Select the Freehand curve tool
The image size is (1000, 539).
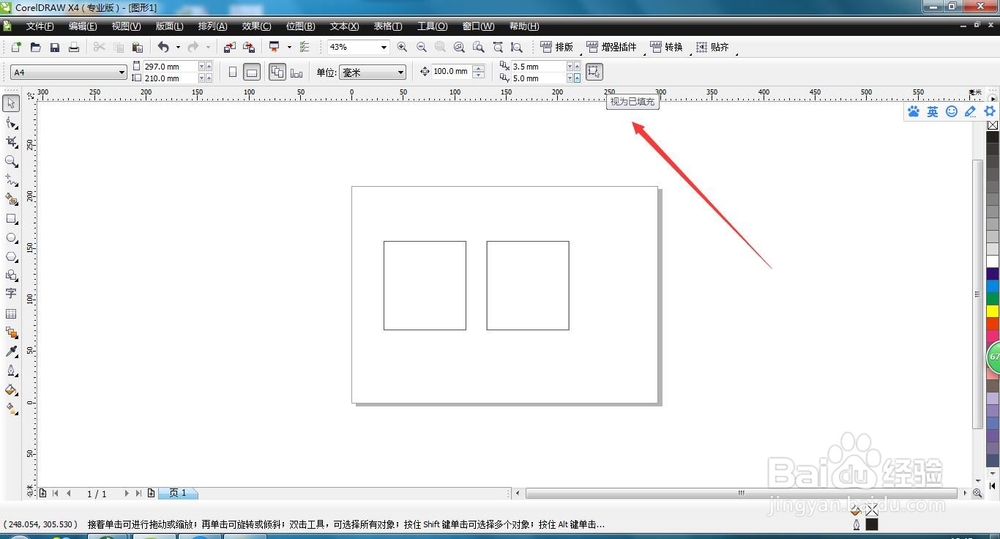coord(11,180)
